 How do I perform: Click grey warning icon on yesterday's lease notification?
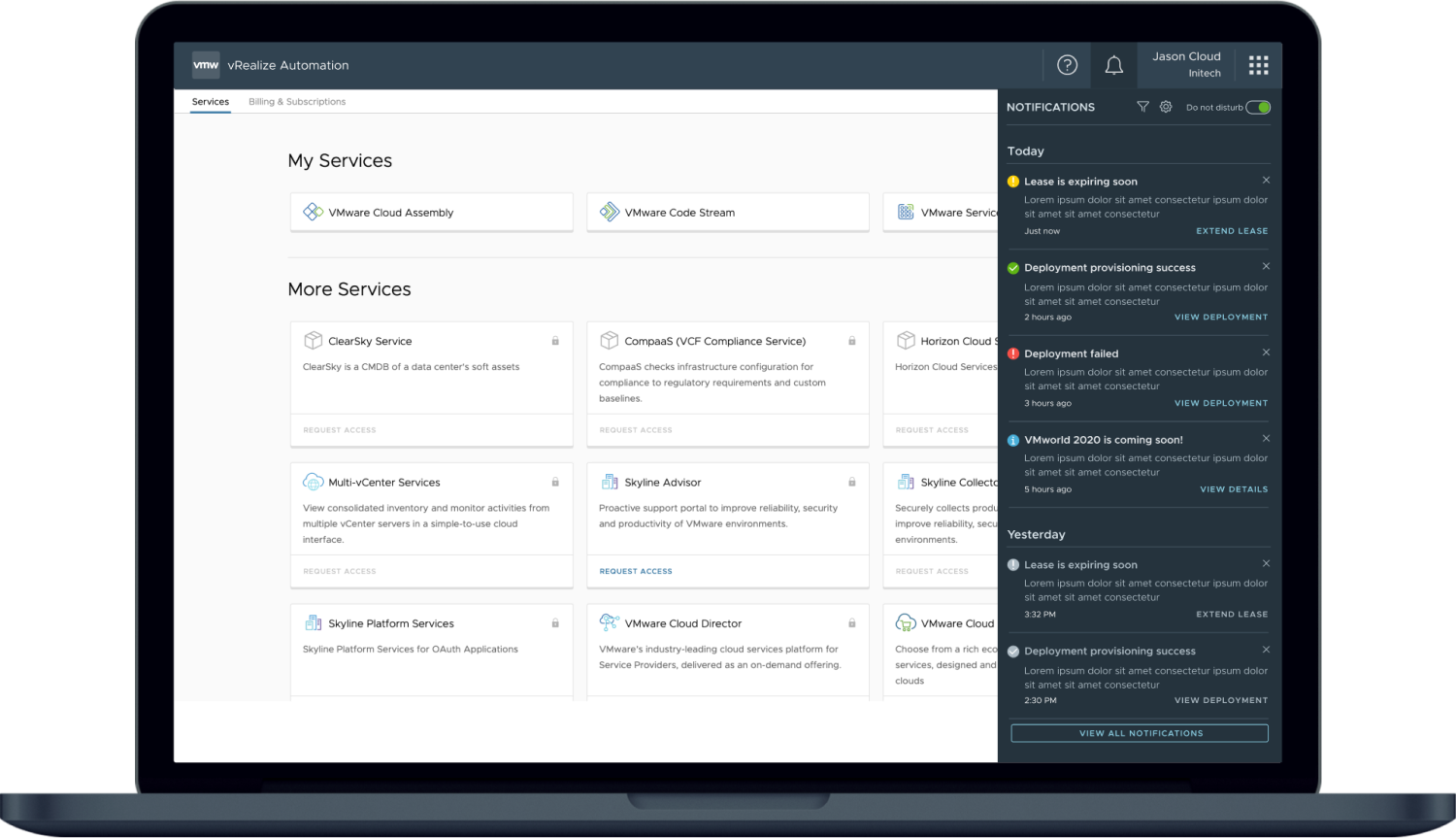1013,565
